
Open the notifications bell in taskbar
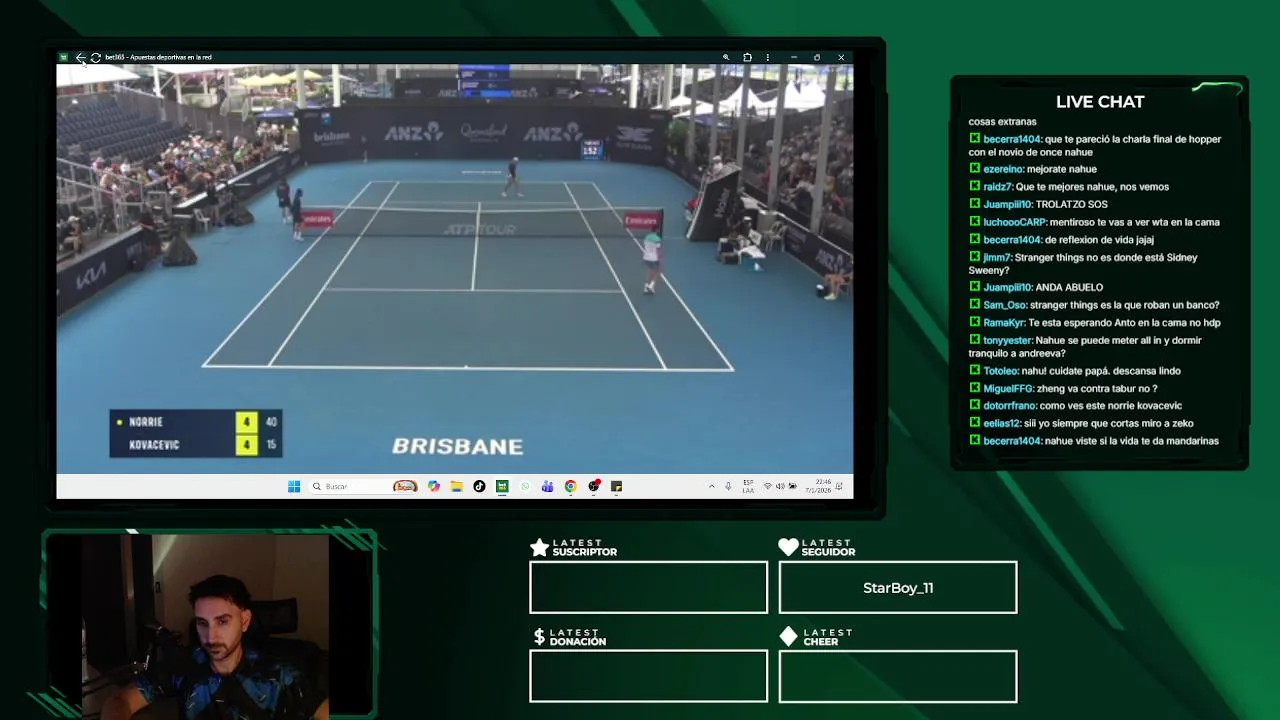pos(840,487)
